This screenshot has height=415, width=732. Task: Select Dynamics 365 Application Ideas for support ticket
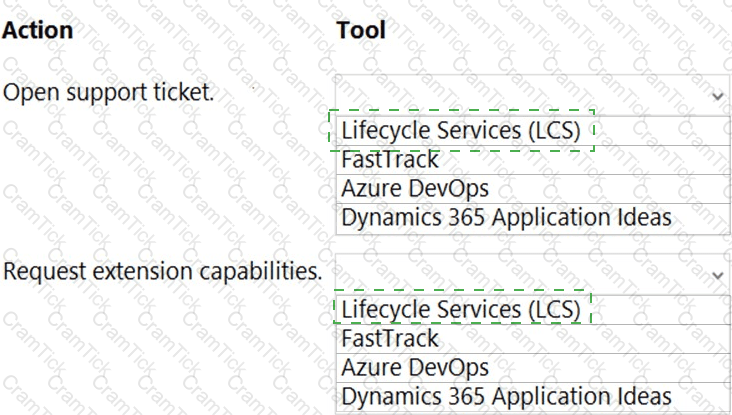point(506,217)
